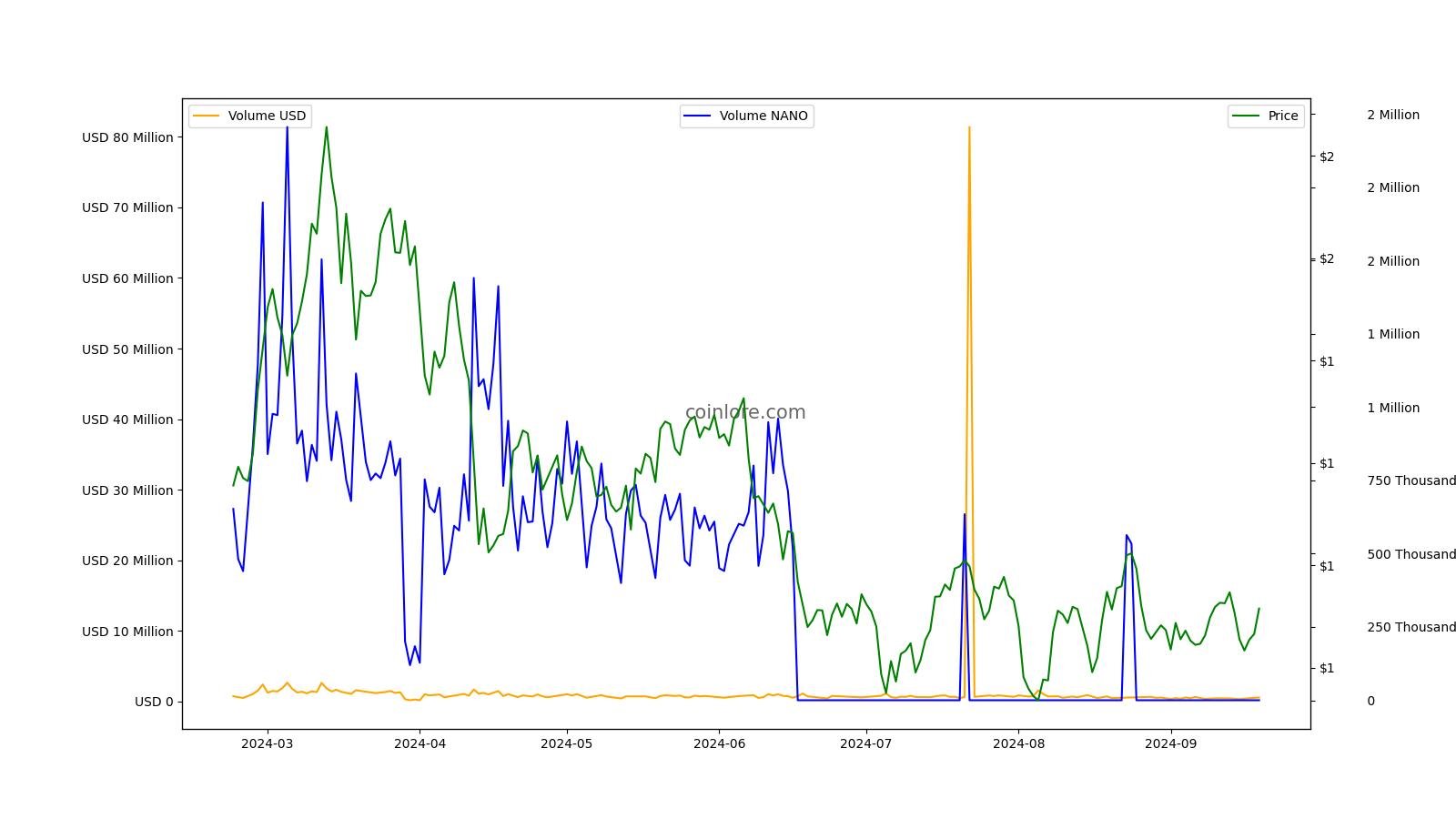Click the USD 0 axis label
The height and width of the screenshot is (819, 1456).
[154, 702]
